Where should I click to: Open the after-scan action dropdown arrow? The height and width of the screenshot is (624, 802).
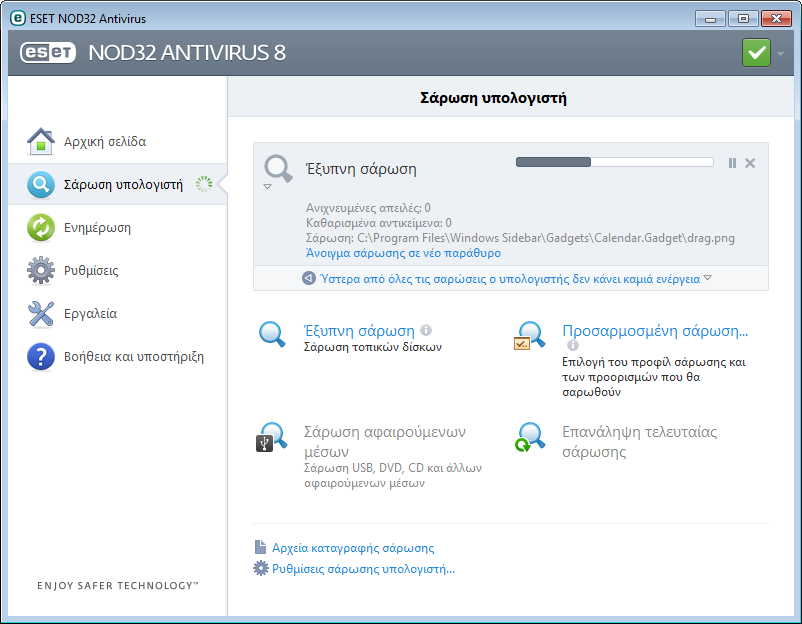[707, 278]
